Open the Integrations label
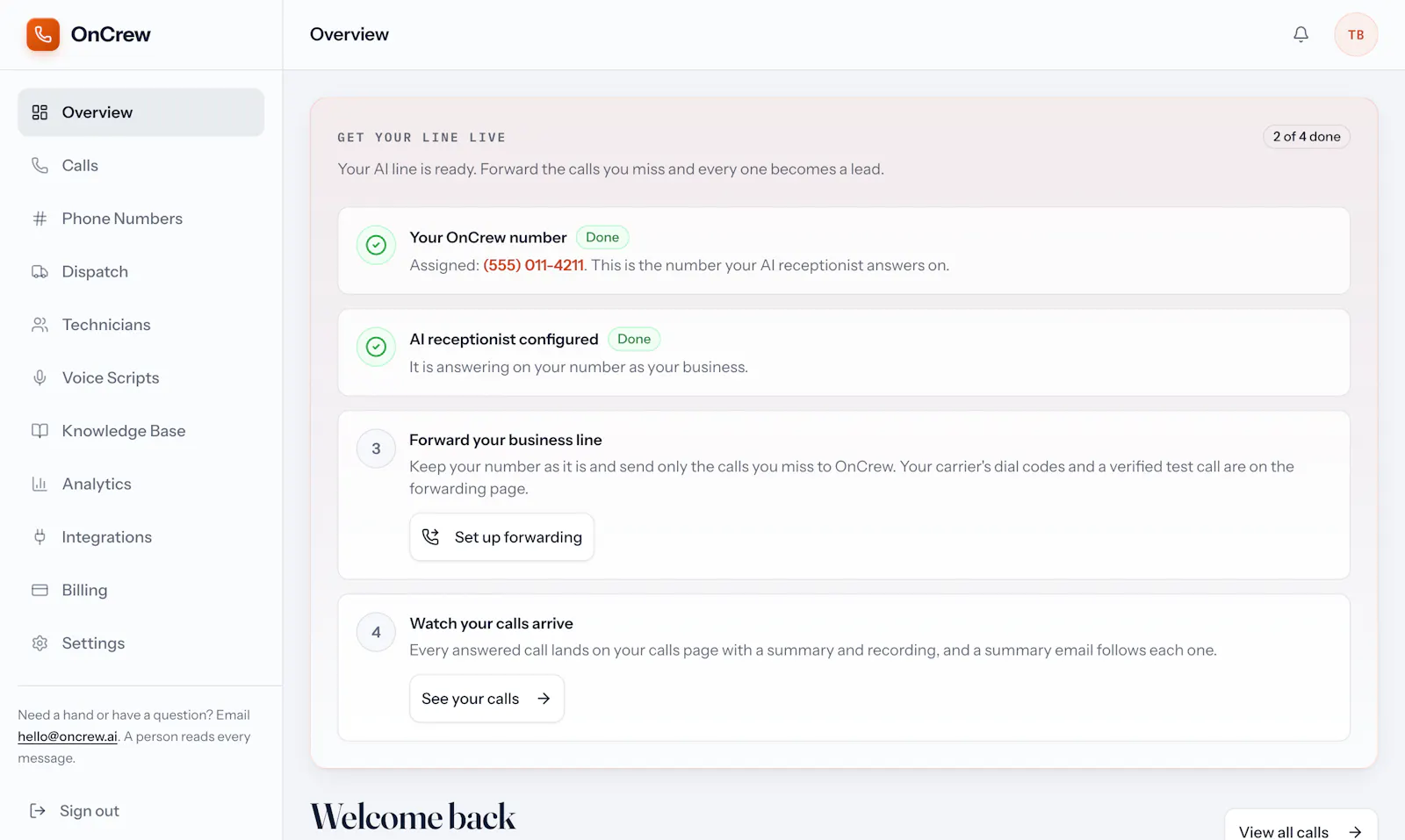This screenshot has width=1405, height=840. pos(107,537)
